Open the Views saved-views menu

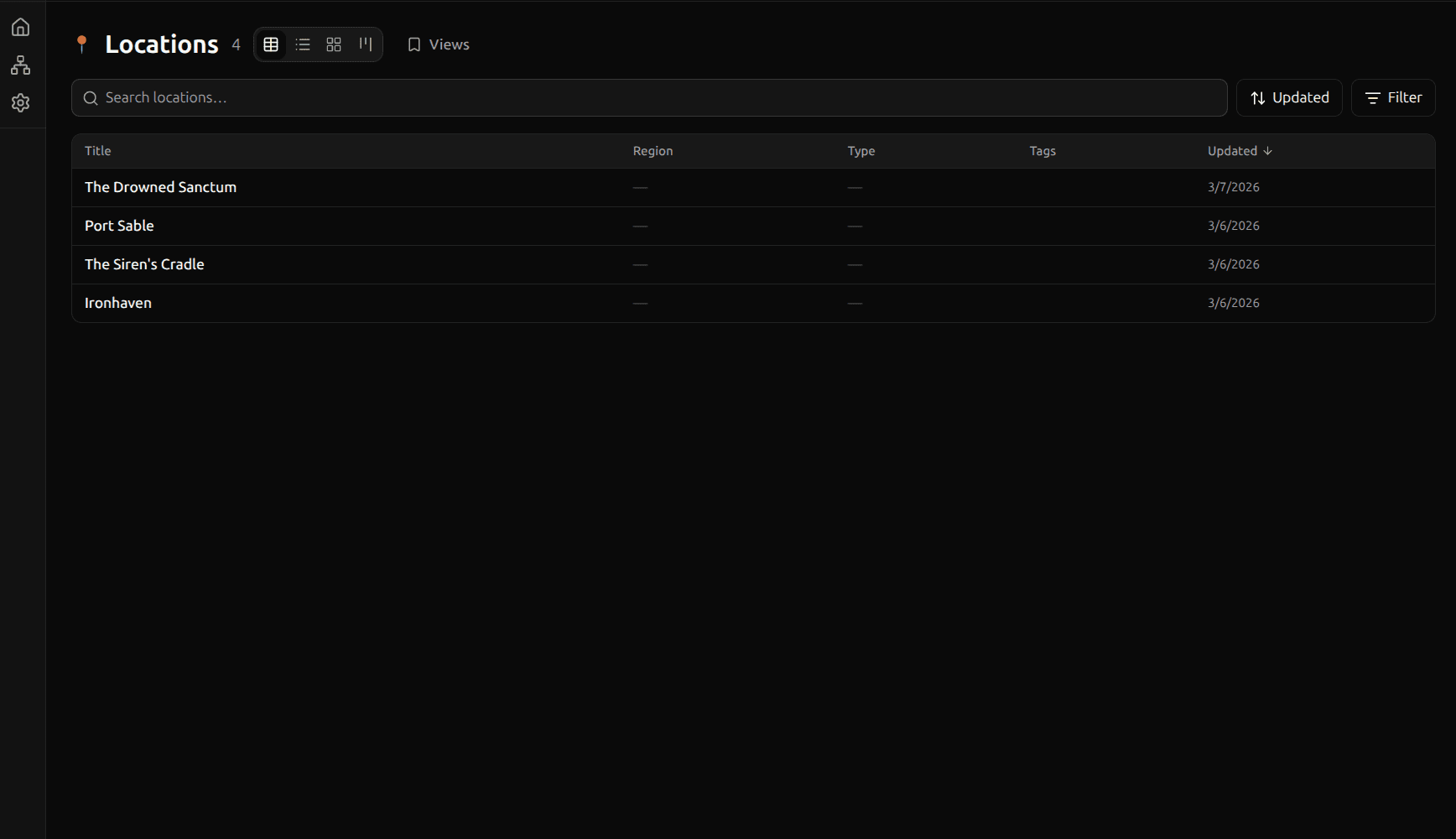(x=449, y=44)
